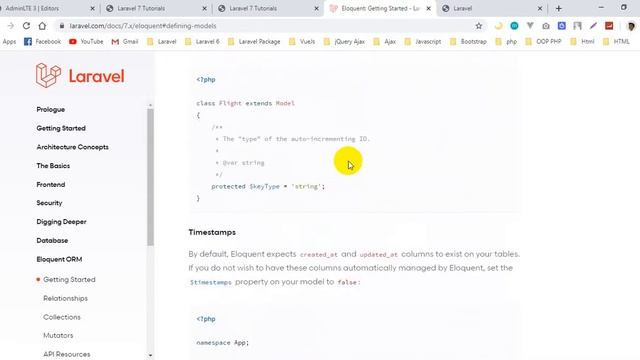Open the Laravel Package bookmark folder
The width and height of the screenshot is (640, 360).
254,41
